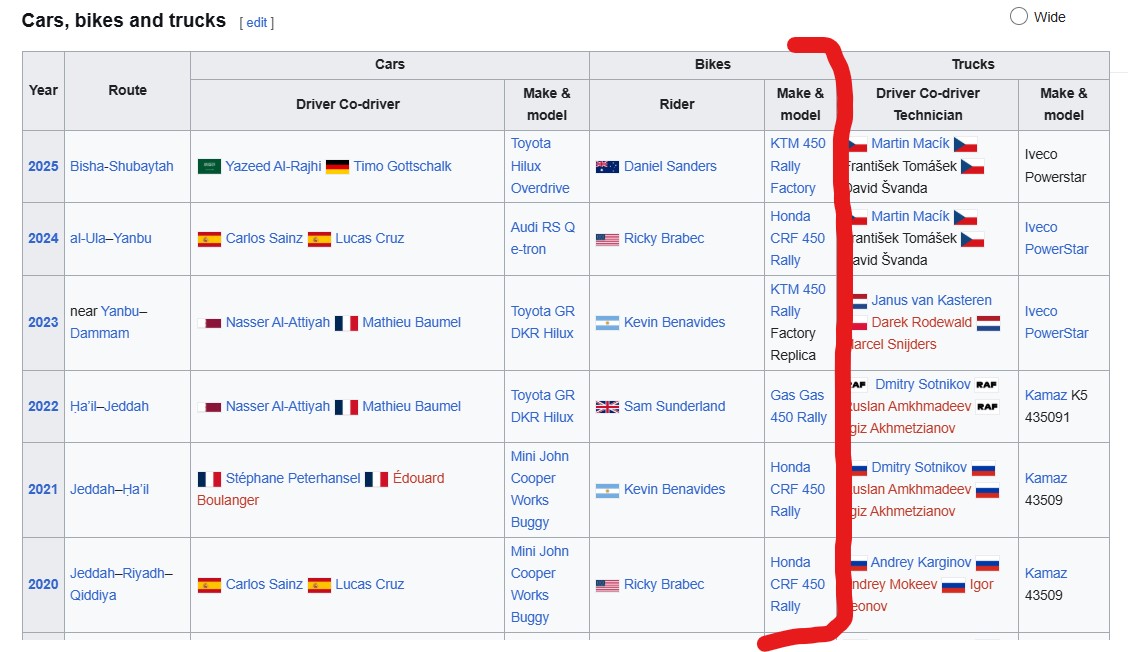Viewport: 1128px width, 652px height.
Task: Click the edit link next to section heading
Action: tap(257, 22)
